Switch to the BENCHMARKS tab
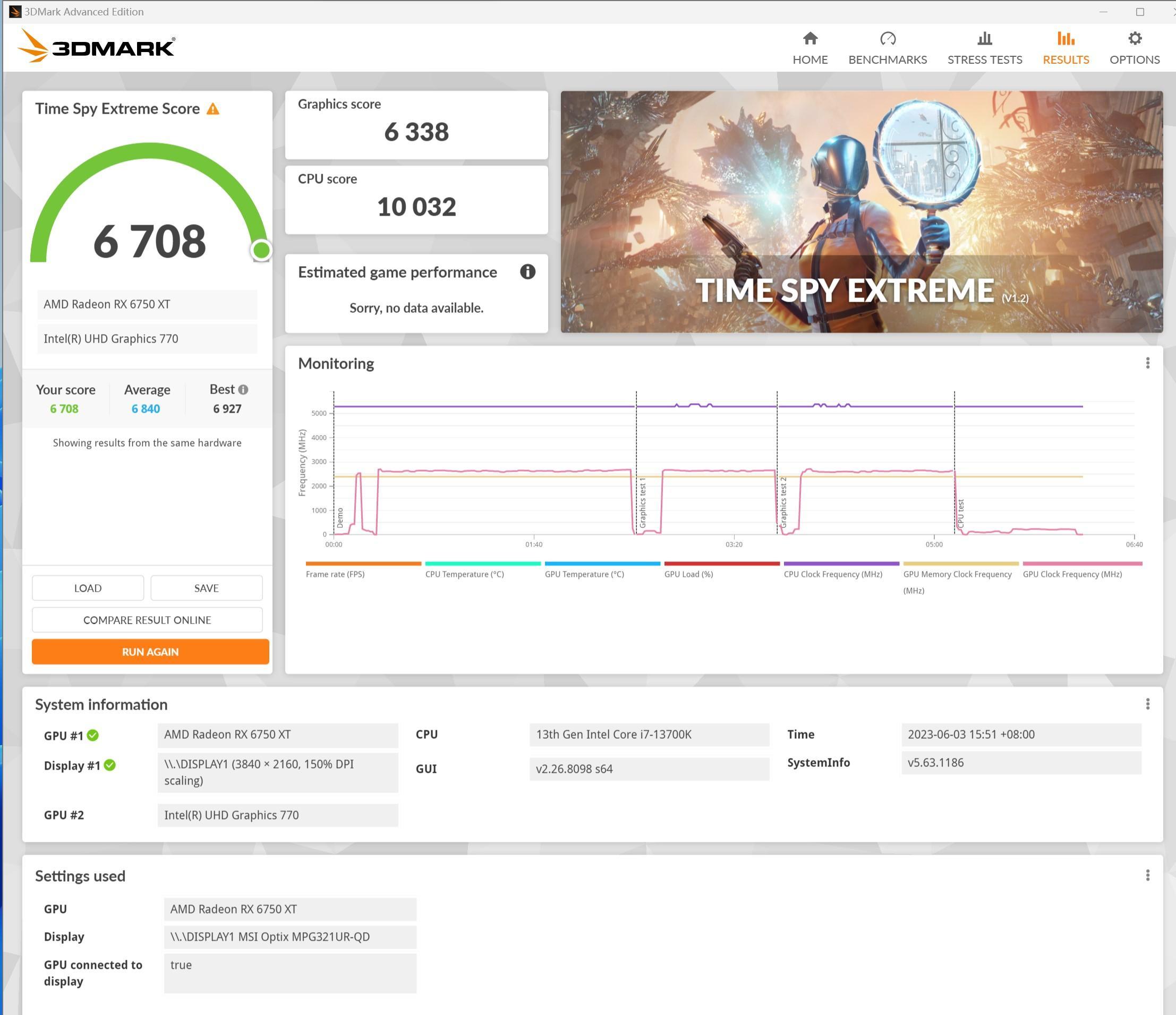 887,49
